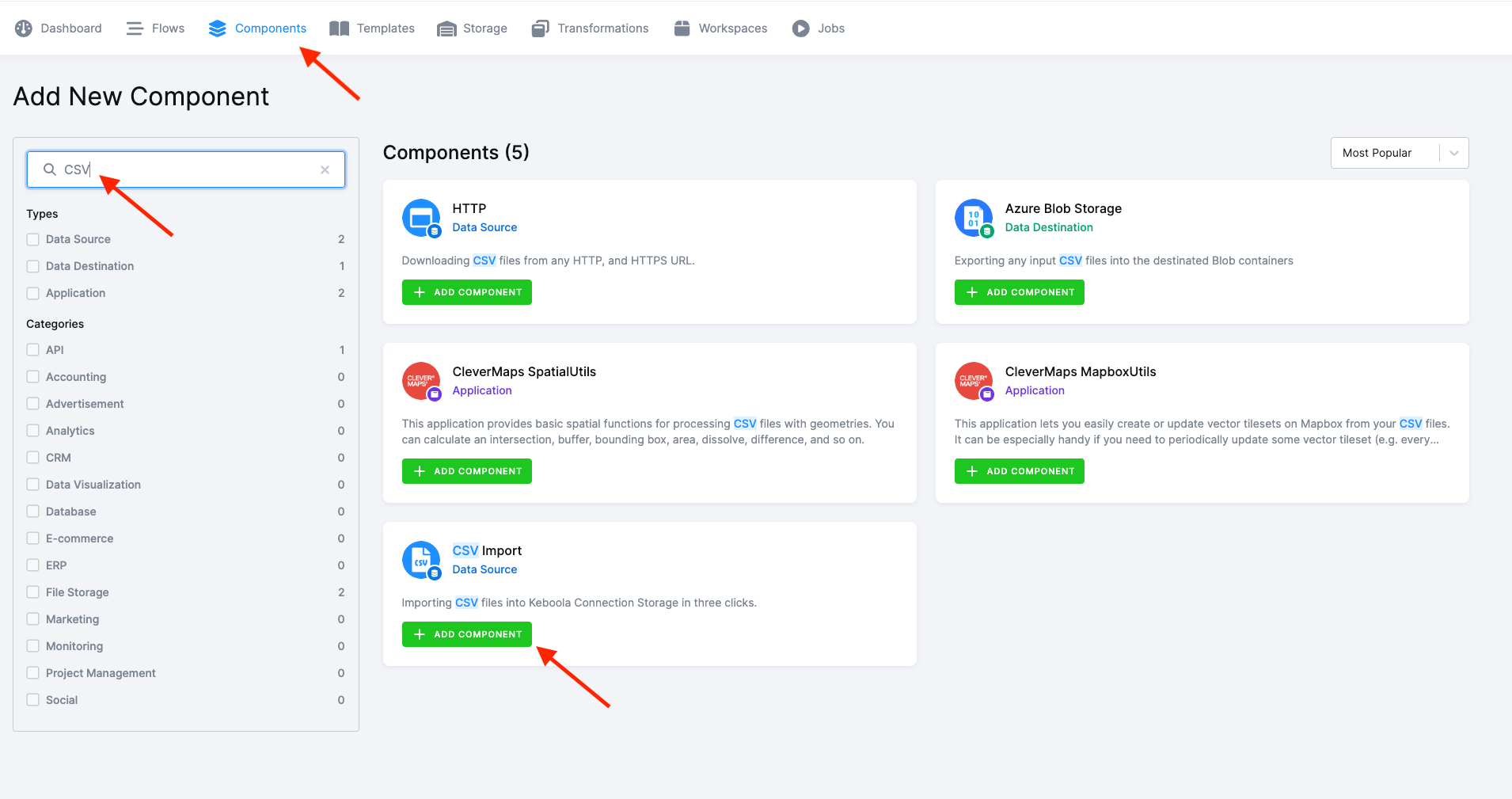1512x799 pixels.
Task: Click the CSV Import component logo
Action: [x=421, y=560]
